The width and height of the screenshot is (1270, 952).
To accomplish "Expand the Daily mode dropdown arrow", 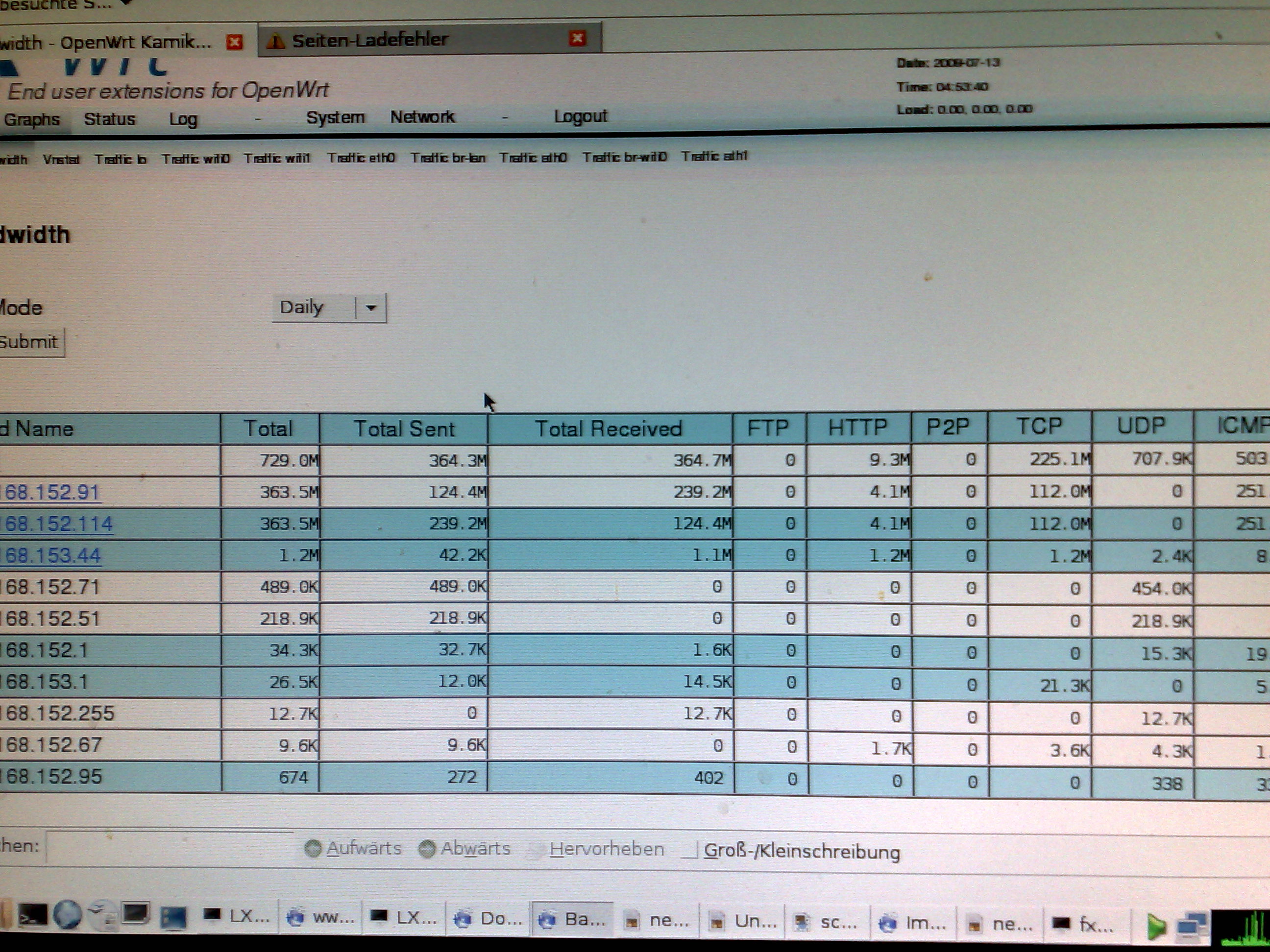I will pyautogui.click(x=371, y=308).
